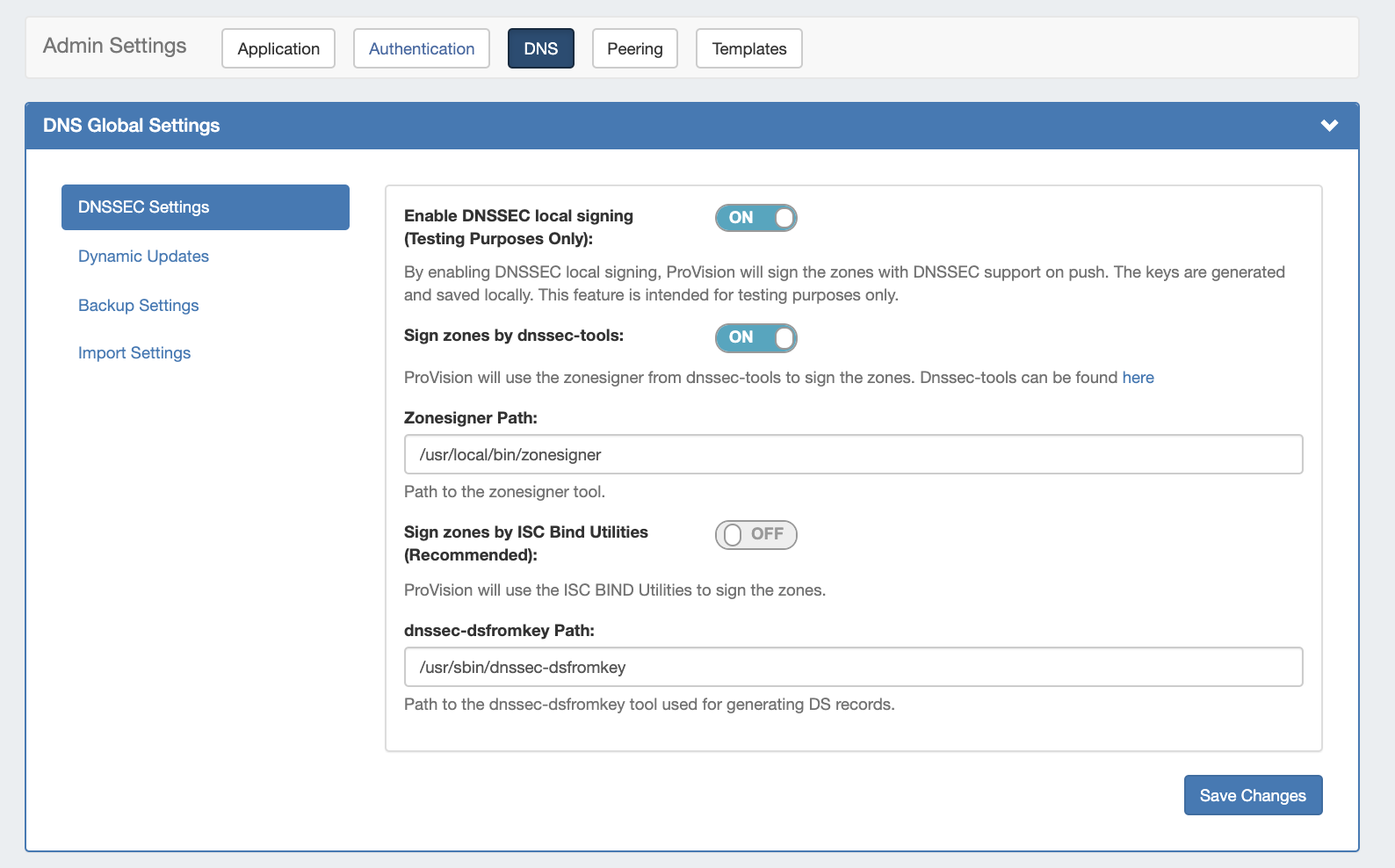Click the Save Changes button
The width and height of the screenshot is (1395, 868).
[1253, 795]
